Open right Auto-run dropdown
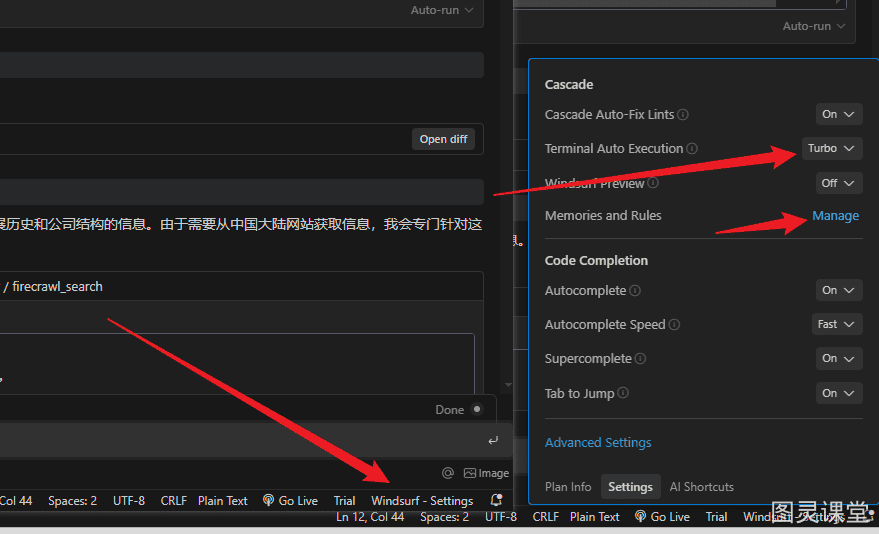Viewport: 879px width, 534px height. coord(814,26)
